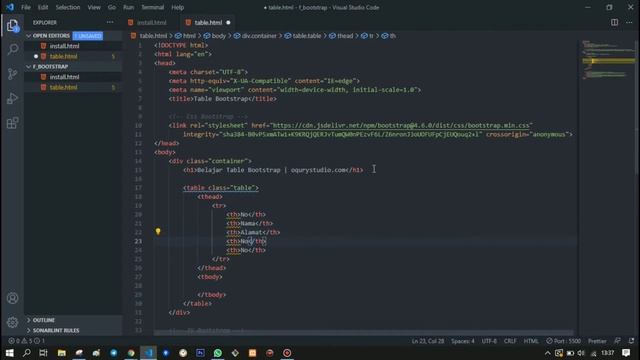Open Chrome from the taskbar
This screenshot has height=360, width=640.
pyautogui.click(x=131, y=353)
